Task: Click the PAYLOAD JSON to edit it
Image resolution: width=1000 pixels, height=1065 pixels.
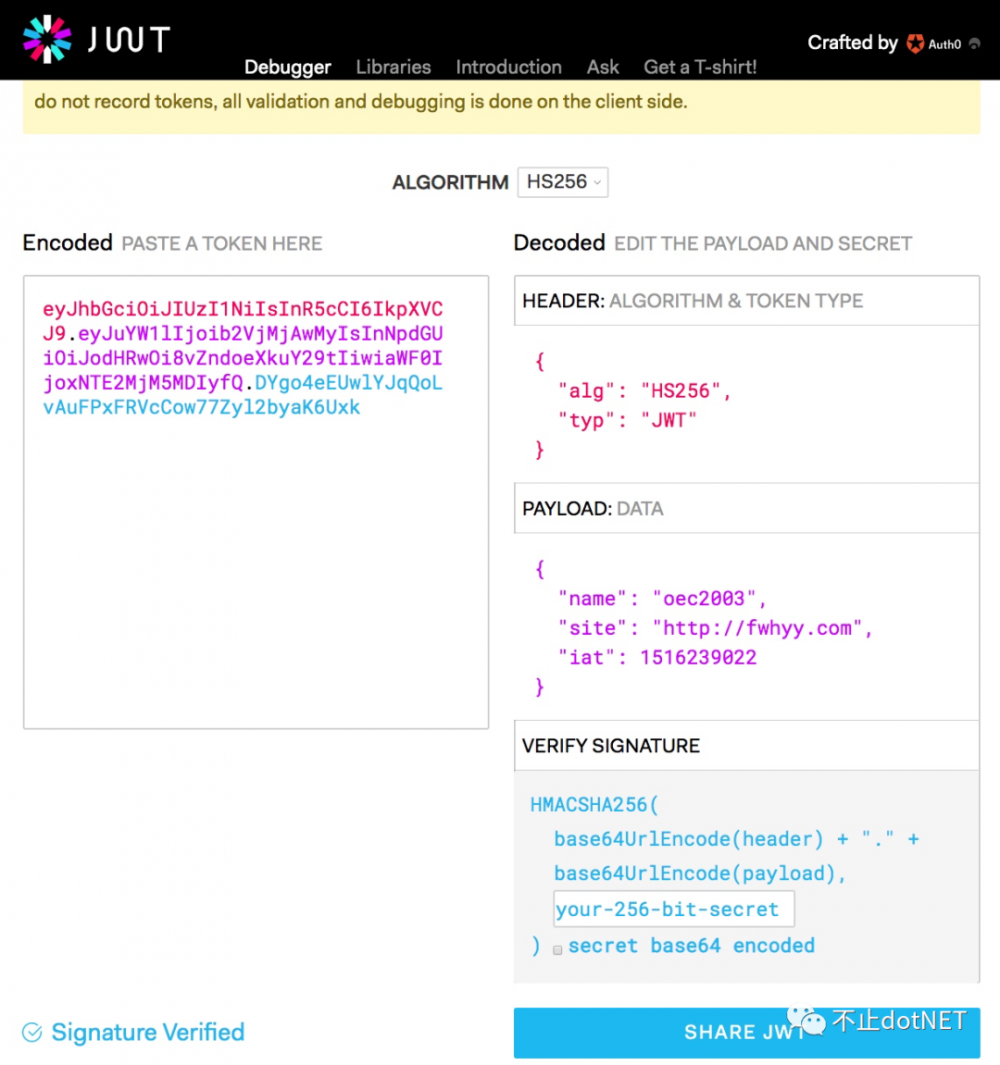Action: pos(700,627)
